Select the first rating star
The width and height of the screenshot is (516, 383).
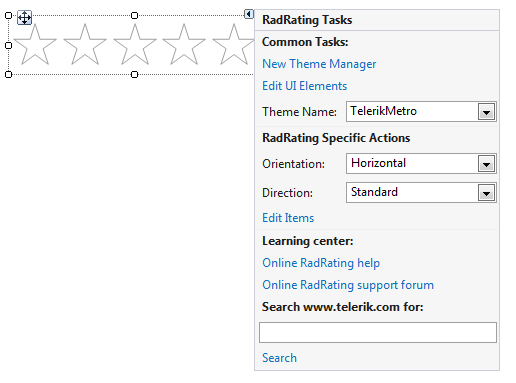35,44
